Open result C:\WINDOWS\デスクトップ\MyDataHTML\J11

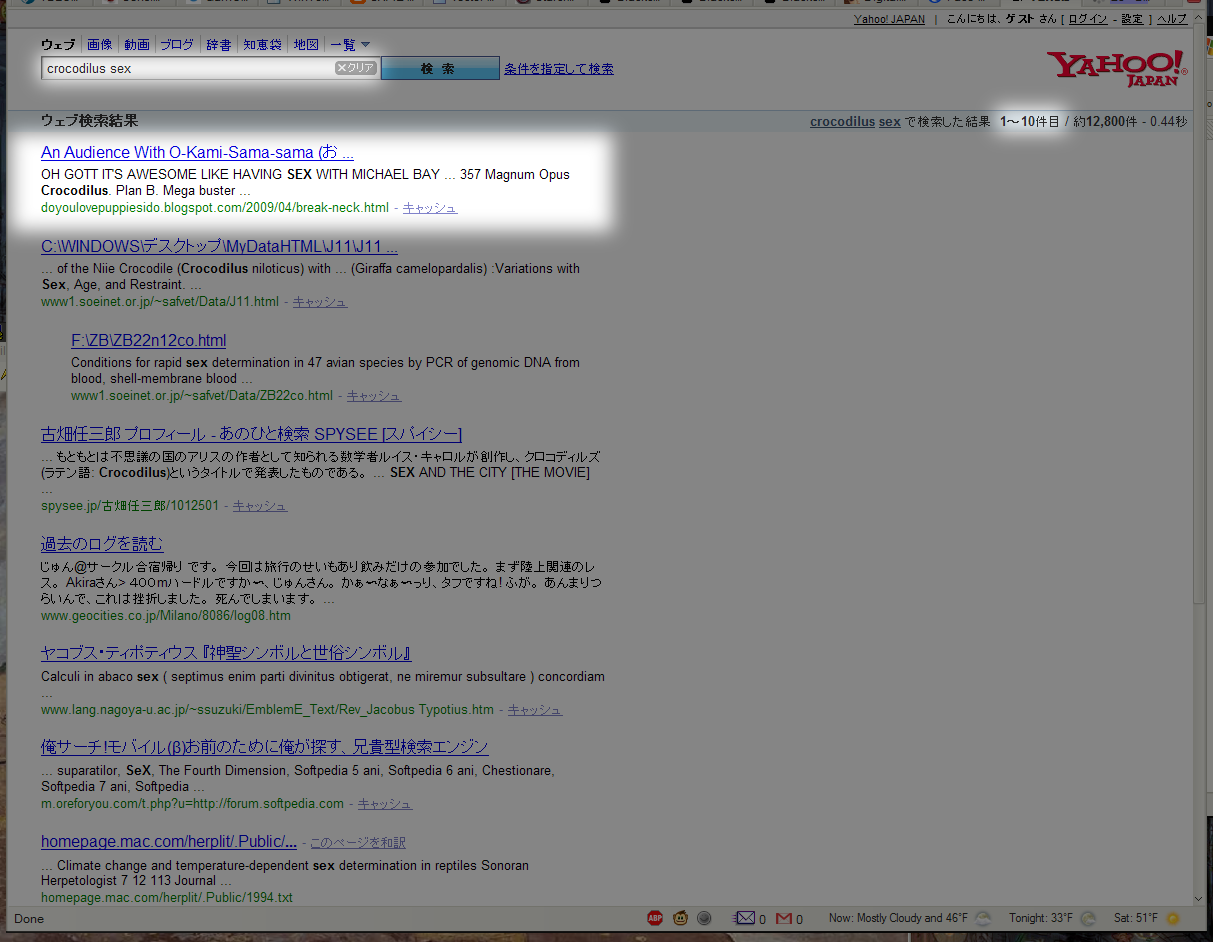219,246
